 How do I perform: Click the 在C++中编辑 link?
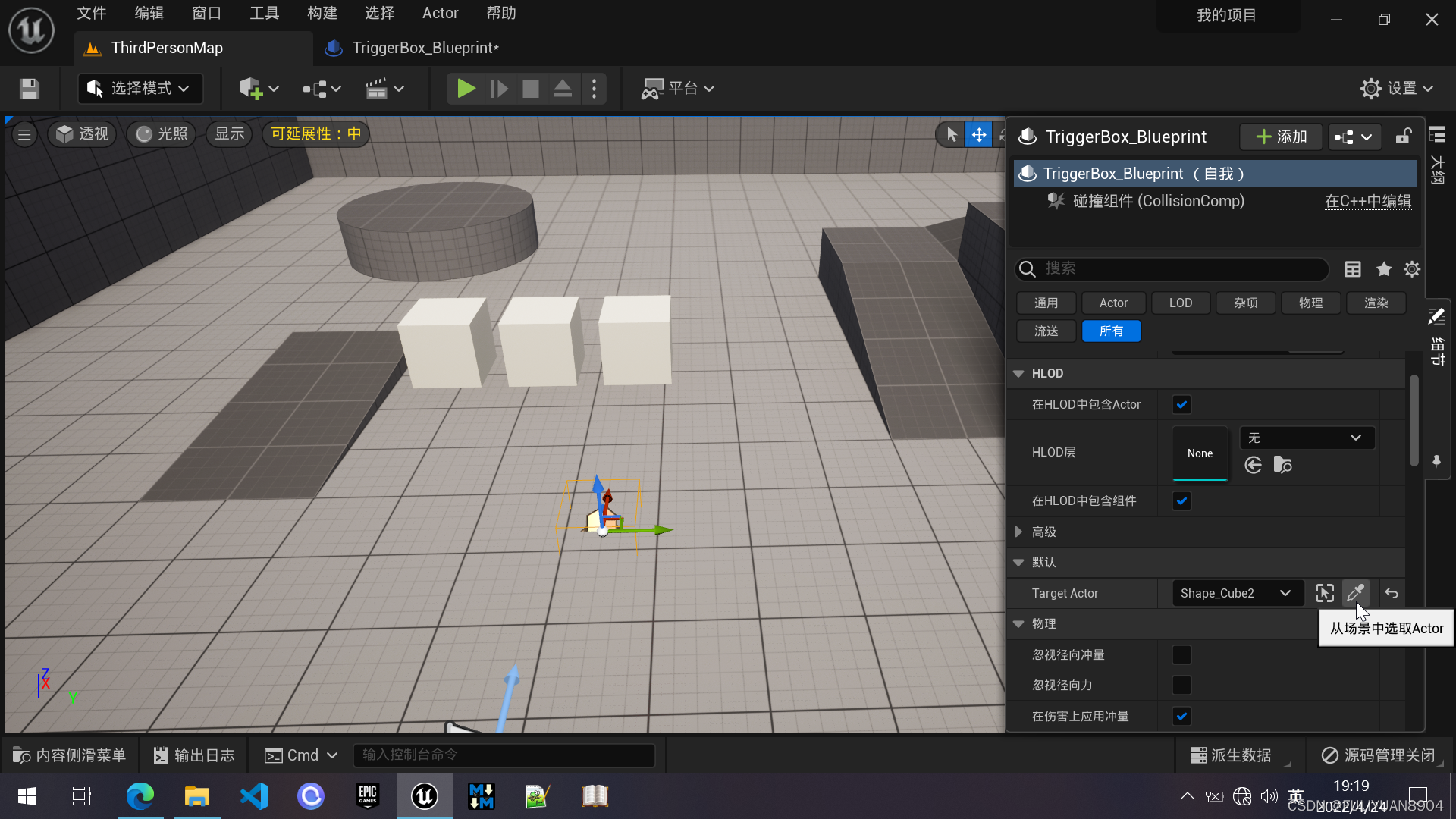click(x=1367, y=201)
